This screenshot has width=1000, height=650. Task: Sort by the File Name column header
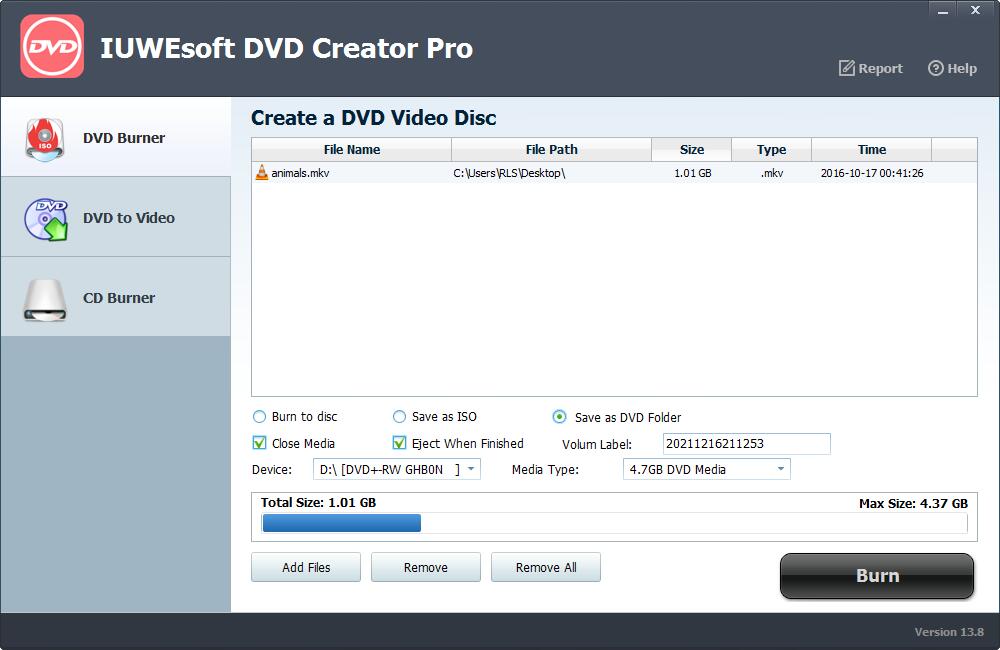(351, 149)
